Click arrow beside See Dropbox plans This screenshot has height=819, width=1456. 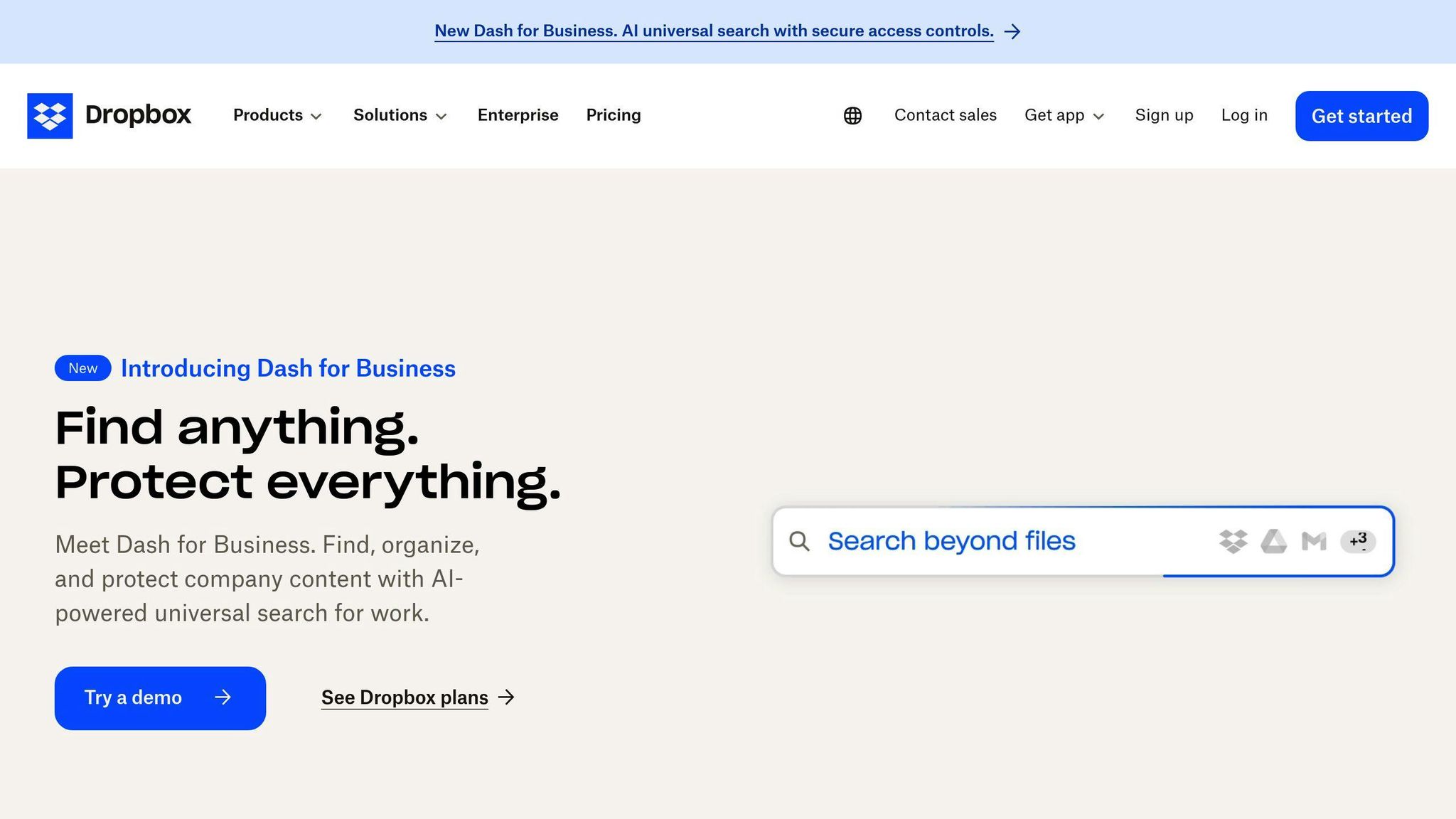click(x=506, y=697)
